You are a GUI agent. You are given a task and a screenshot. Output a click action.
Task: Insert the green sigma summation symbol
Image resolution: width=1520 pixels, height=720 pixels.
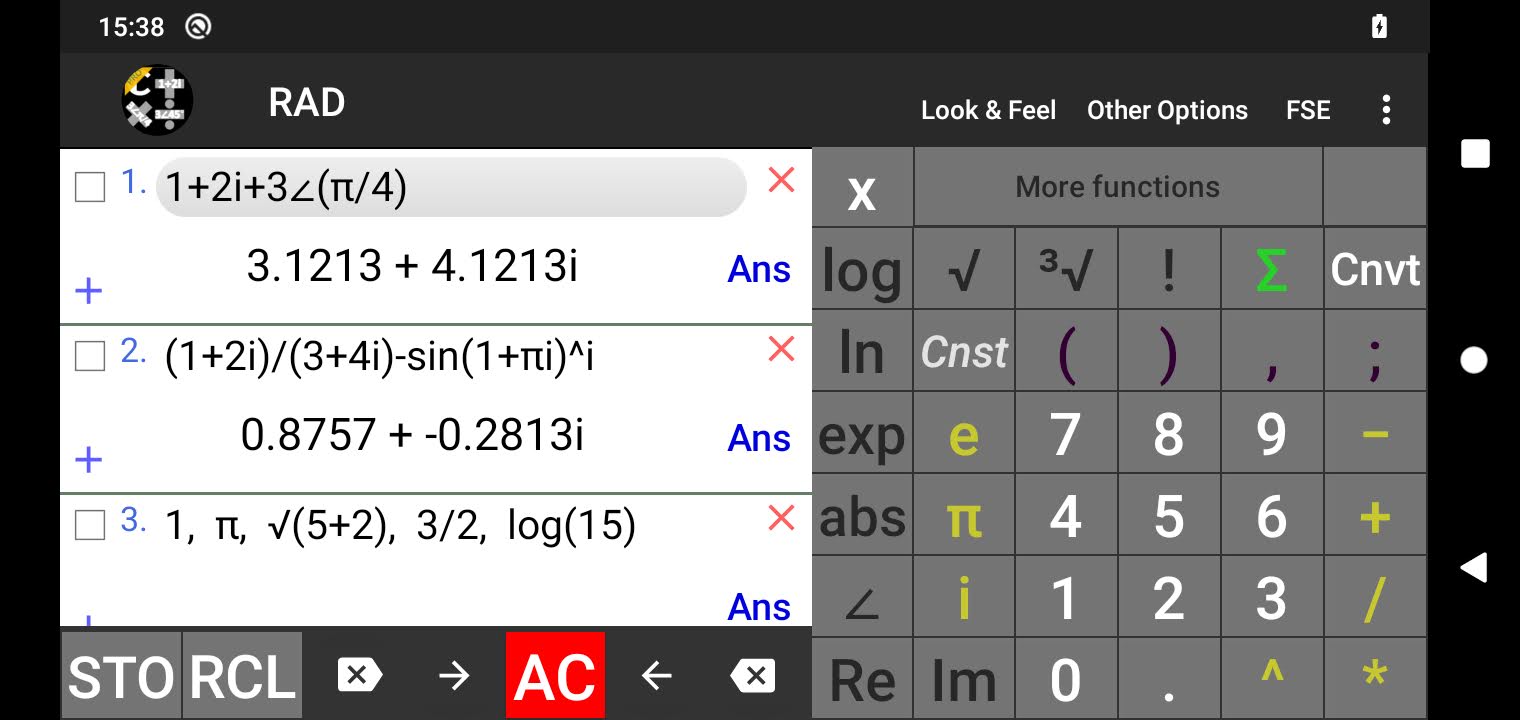pos(1271,270)
